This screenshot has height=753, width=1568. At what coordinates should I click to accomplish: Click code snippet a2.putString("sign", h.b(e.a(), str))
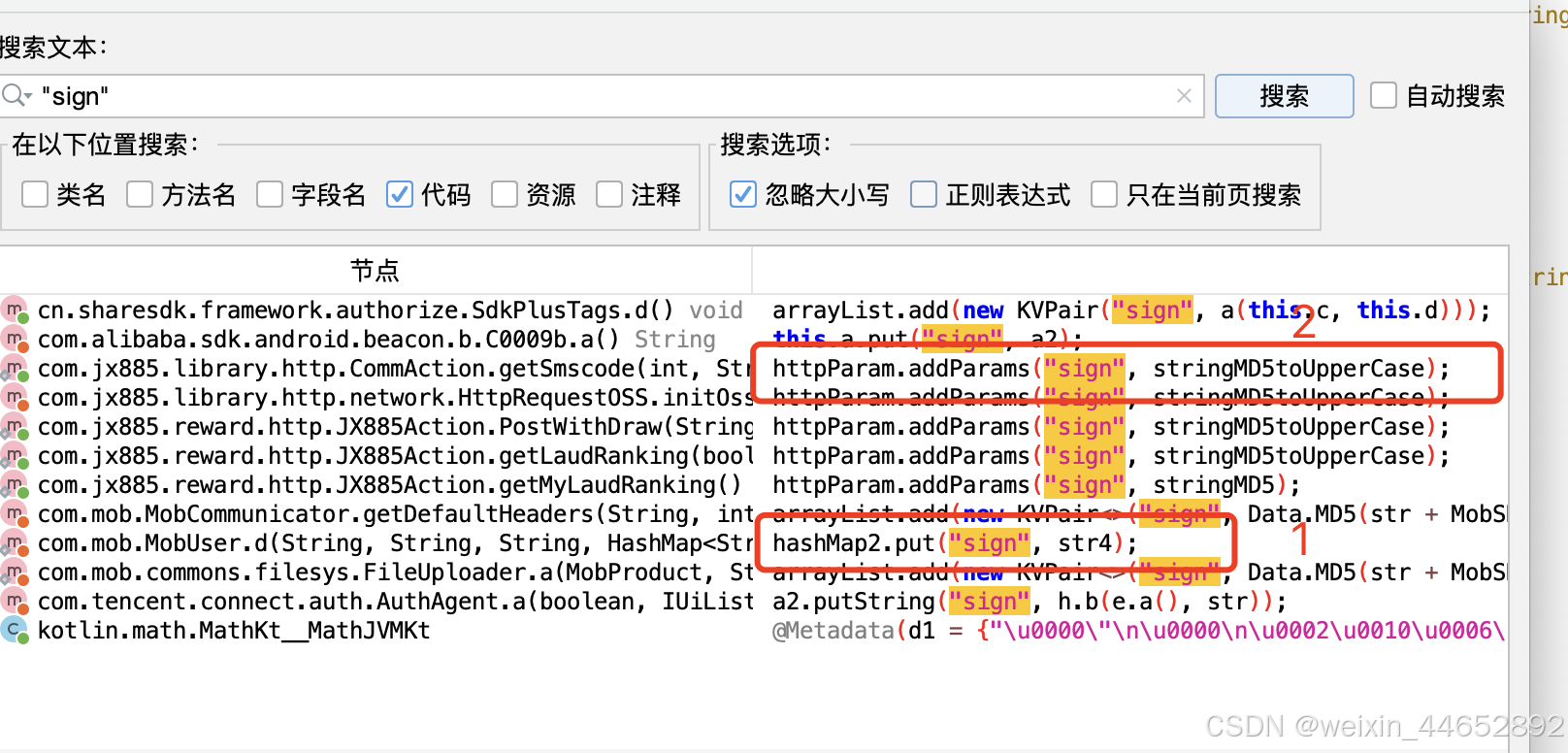(x=1029, y=602)
